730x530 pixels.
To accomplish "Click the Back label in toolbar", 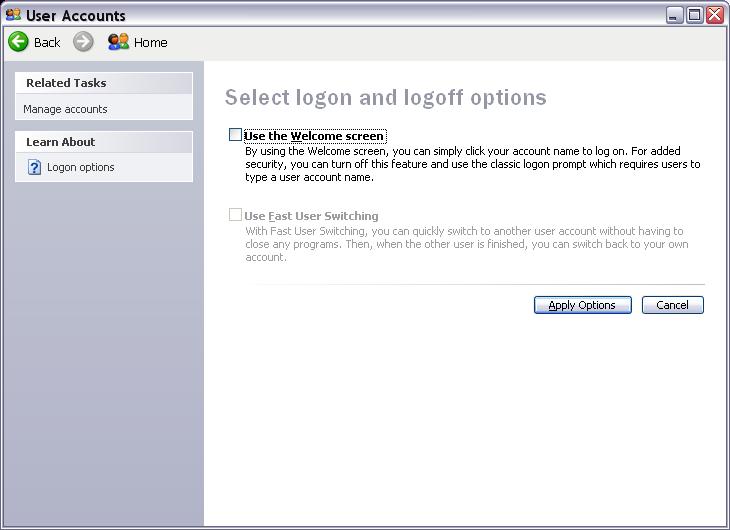I will click(47, 42).
